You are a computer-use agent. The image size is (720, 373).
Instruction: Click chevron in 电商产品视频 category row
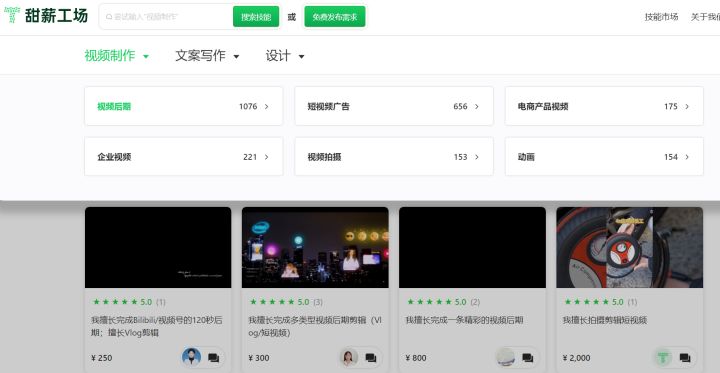[687, 107]
